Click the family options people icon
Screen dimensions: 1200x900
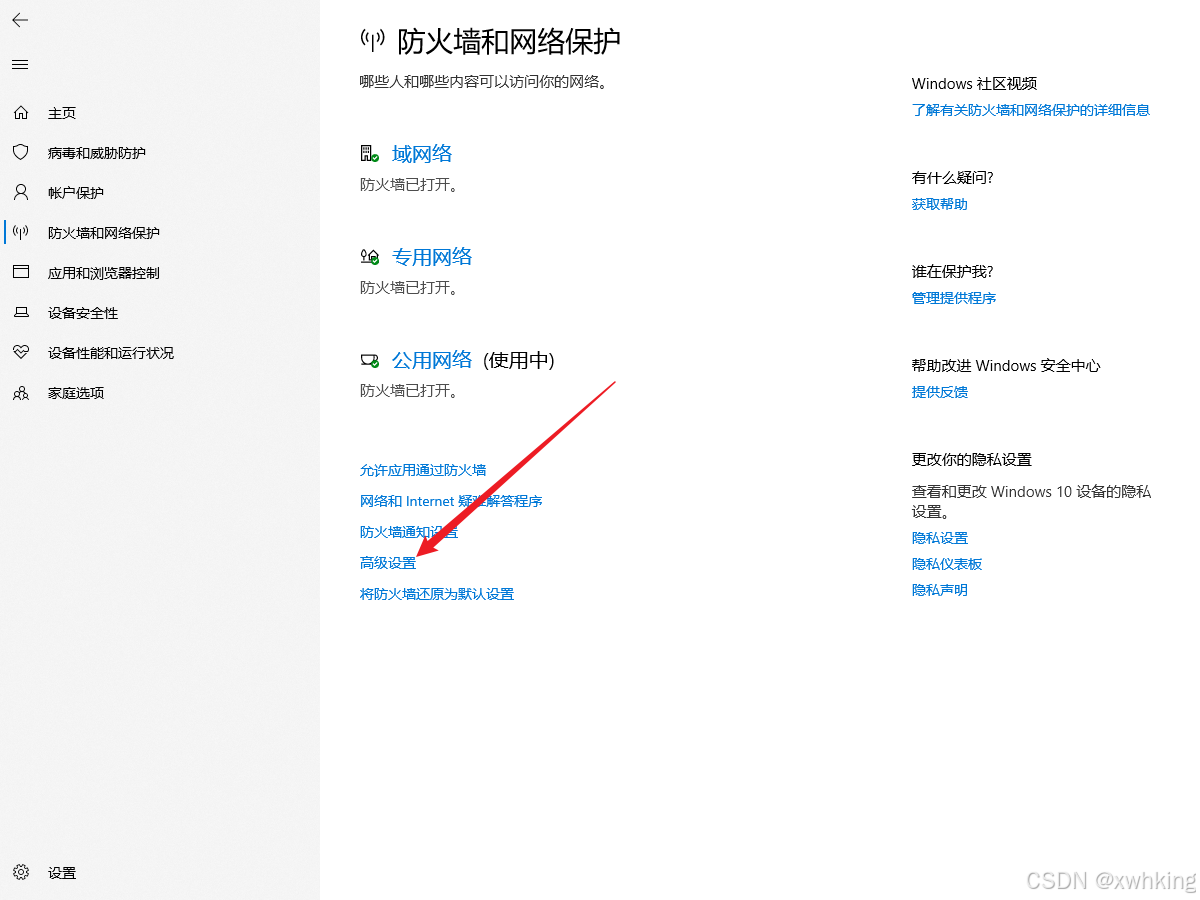click(21, 393)
